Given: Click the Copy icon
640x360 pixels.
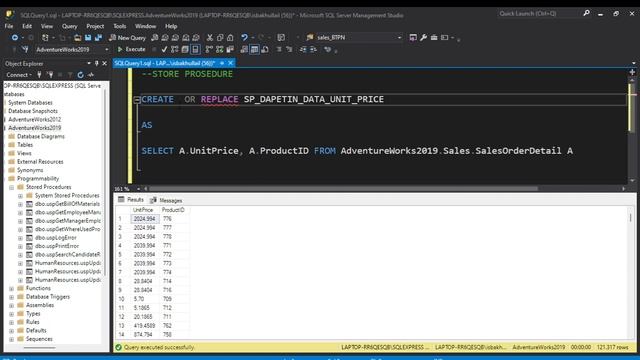Looking at the screenshot, I should coord(220,38).
